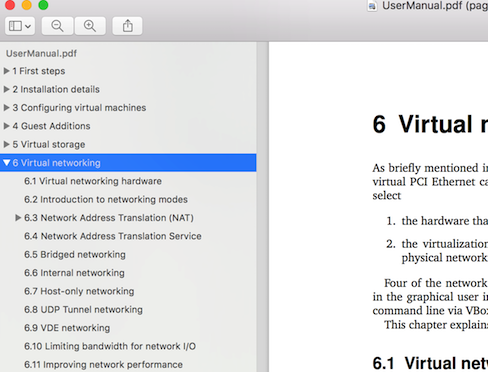Expand the 1 First steps chapter

[6, 71]
